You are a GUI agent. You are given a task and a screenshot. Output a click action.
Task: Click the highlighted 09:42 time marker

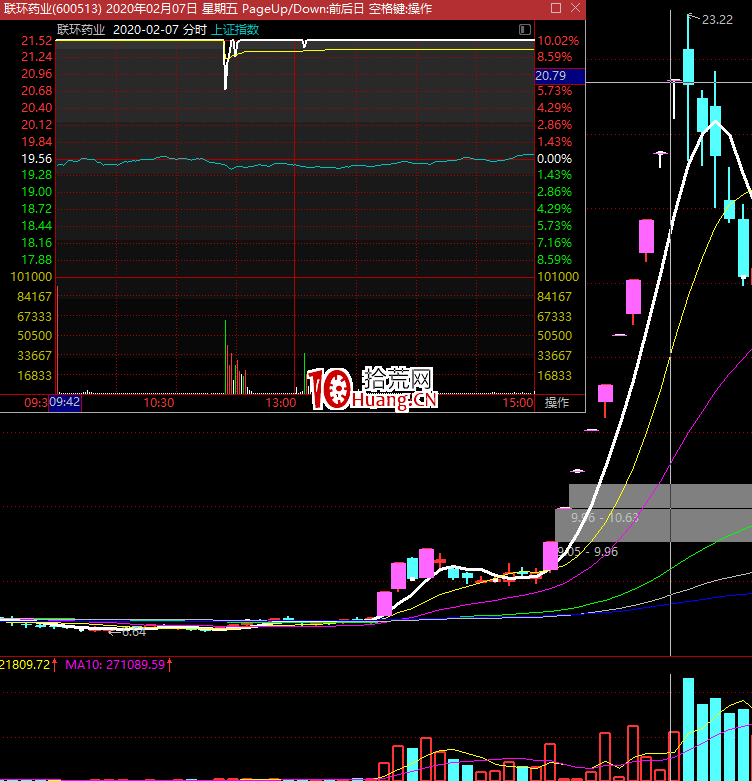(x=66, y=403)
